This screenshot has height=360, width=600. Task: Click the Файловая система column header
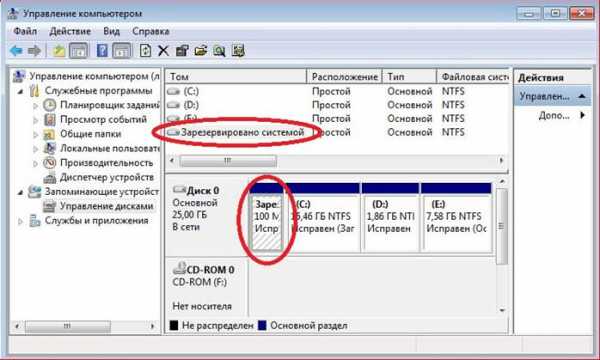(x=474, y=77)
